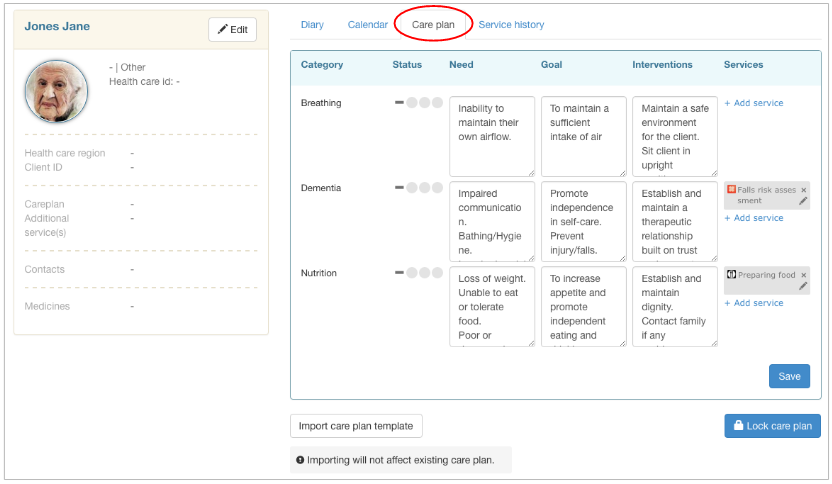832x484 pixels.
Task: Set Dementia status to the middle circle
Action: tap(425, 188)
